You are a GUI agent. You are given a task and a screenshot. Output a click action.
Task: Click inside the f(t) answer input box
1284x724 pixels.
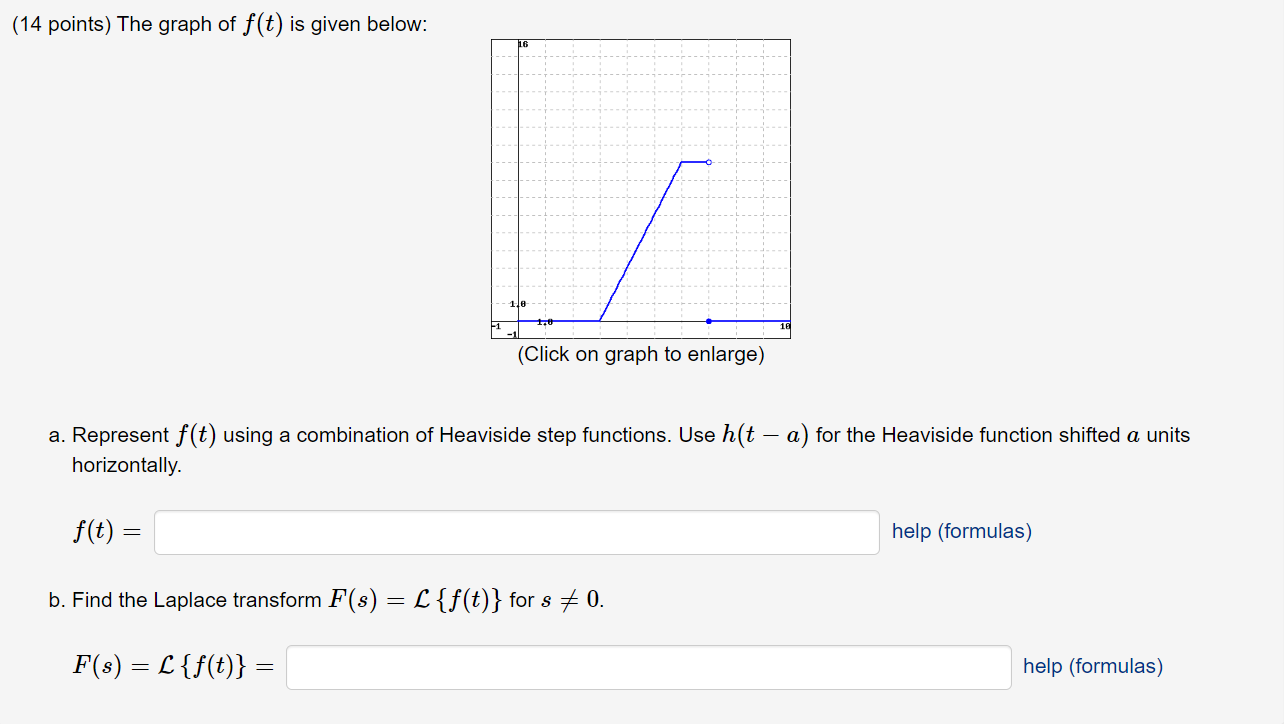coord(515,532)
